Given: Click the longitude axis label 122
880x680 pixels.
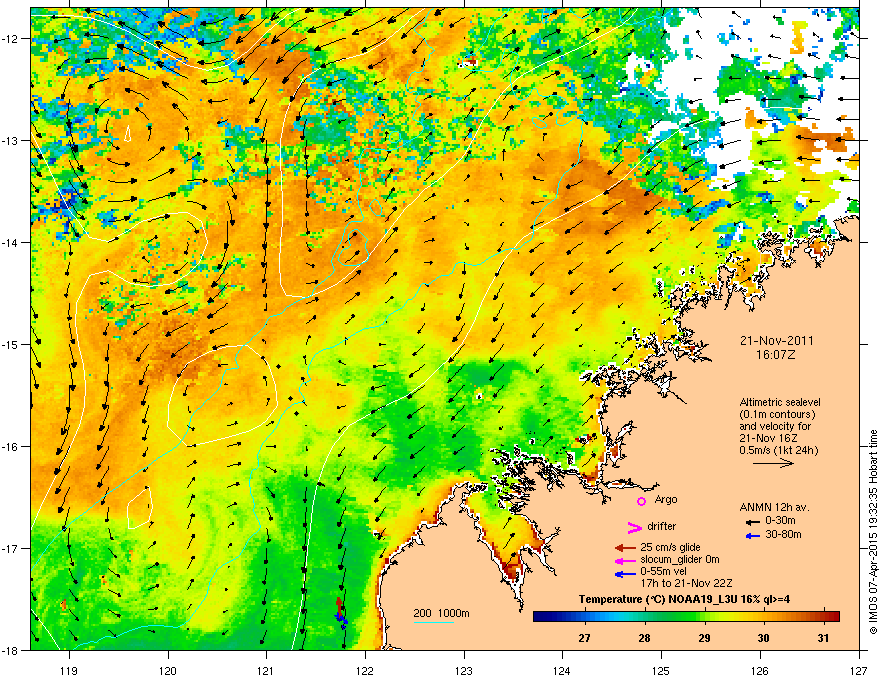Looking at the screenshot, I should click(x=365, y=671).
